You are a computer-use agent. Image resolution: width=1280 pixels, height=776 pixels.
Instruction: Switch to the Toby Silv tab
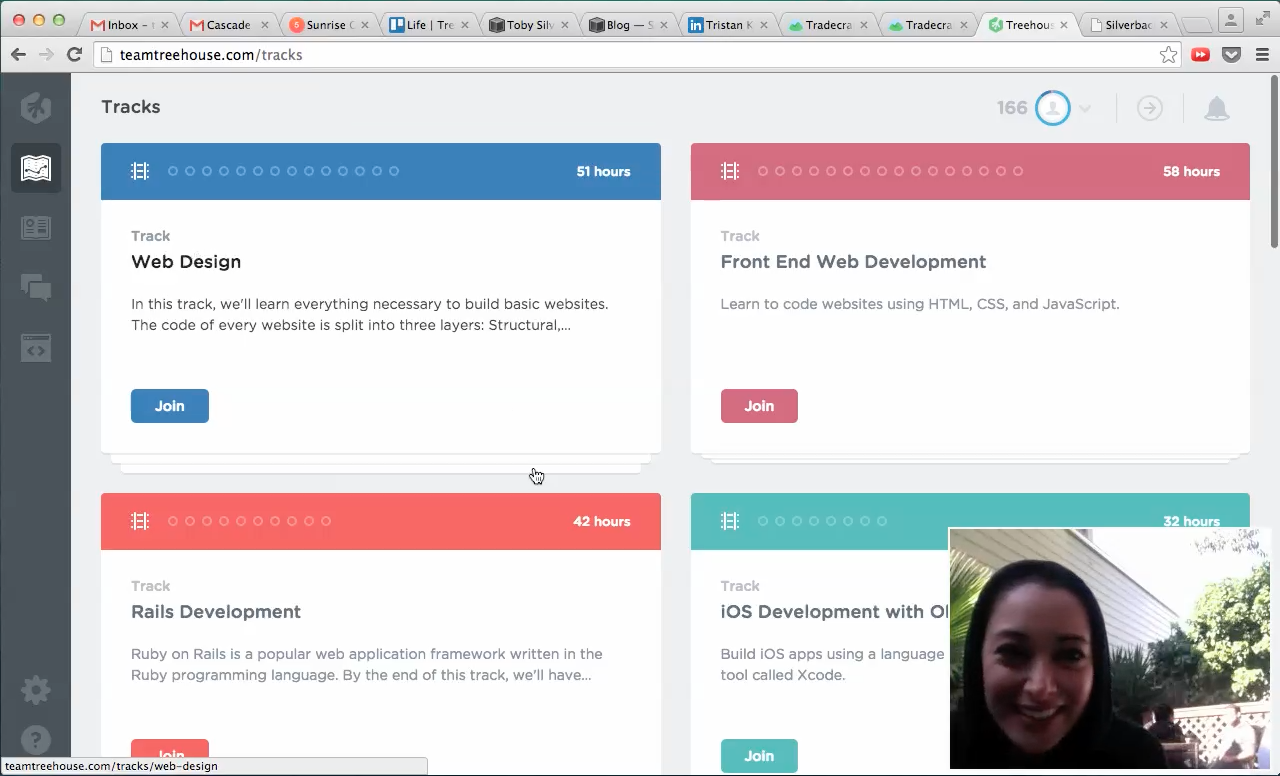click(528, 25)
